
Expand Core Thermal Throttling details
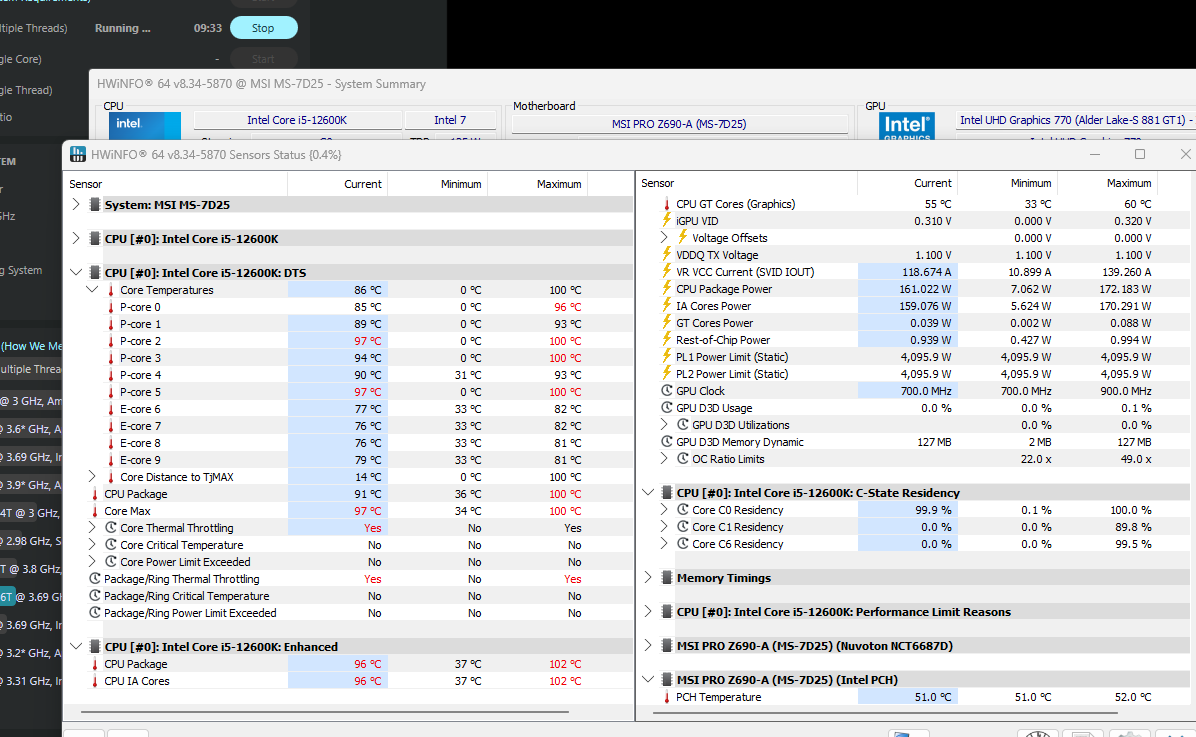click(92, 528)
